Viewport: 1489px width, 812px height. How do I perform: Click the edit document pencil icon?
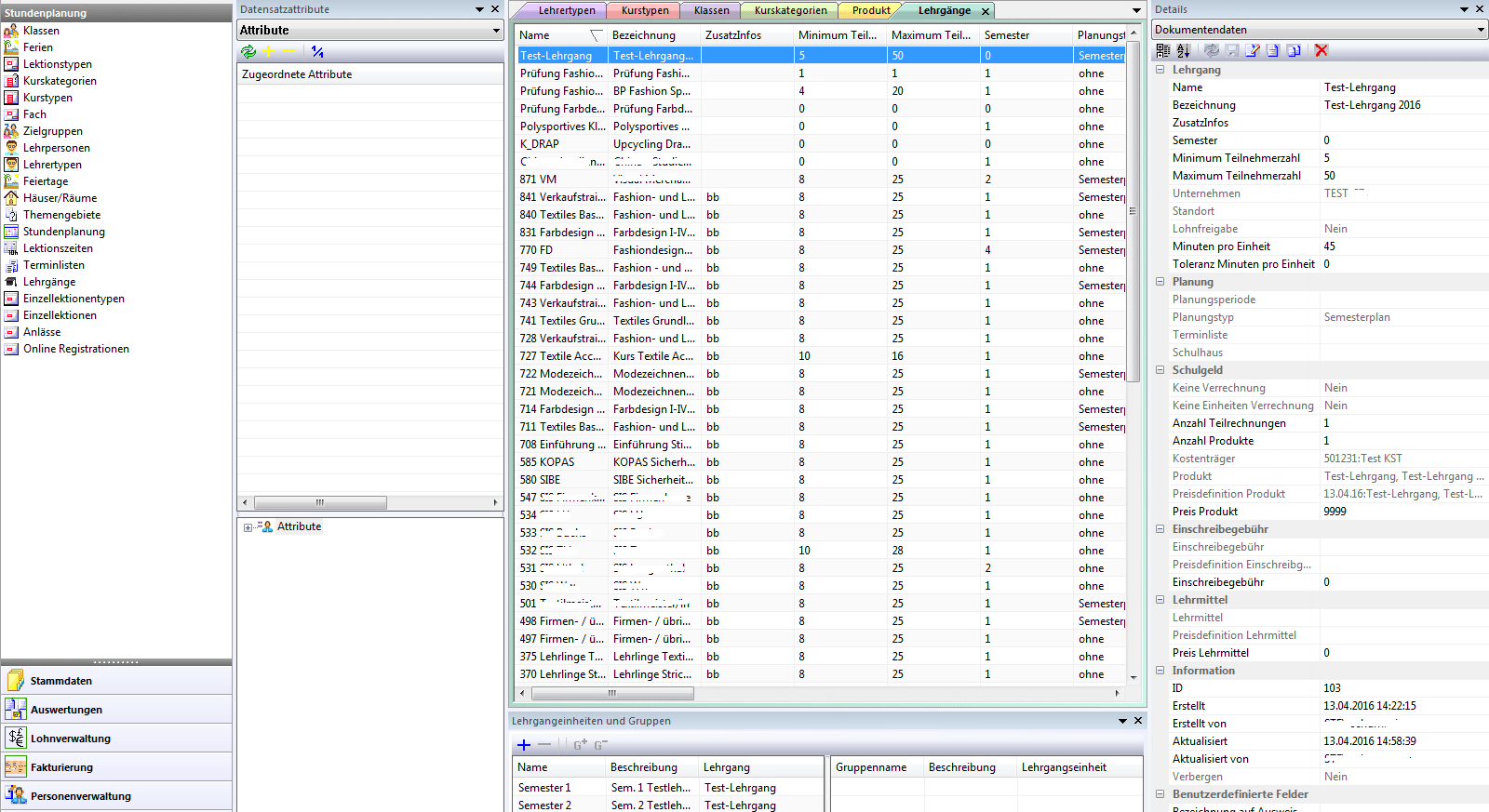(x=1253, y=51)
